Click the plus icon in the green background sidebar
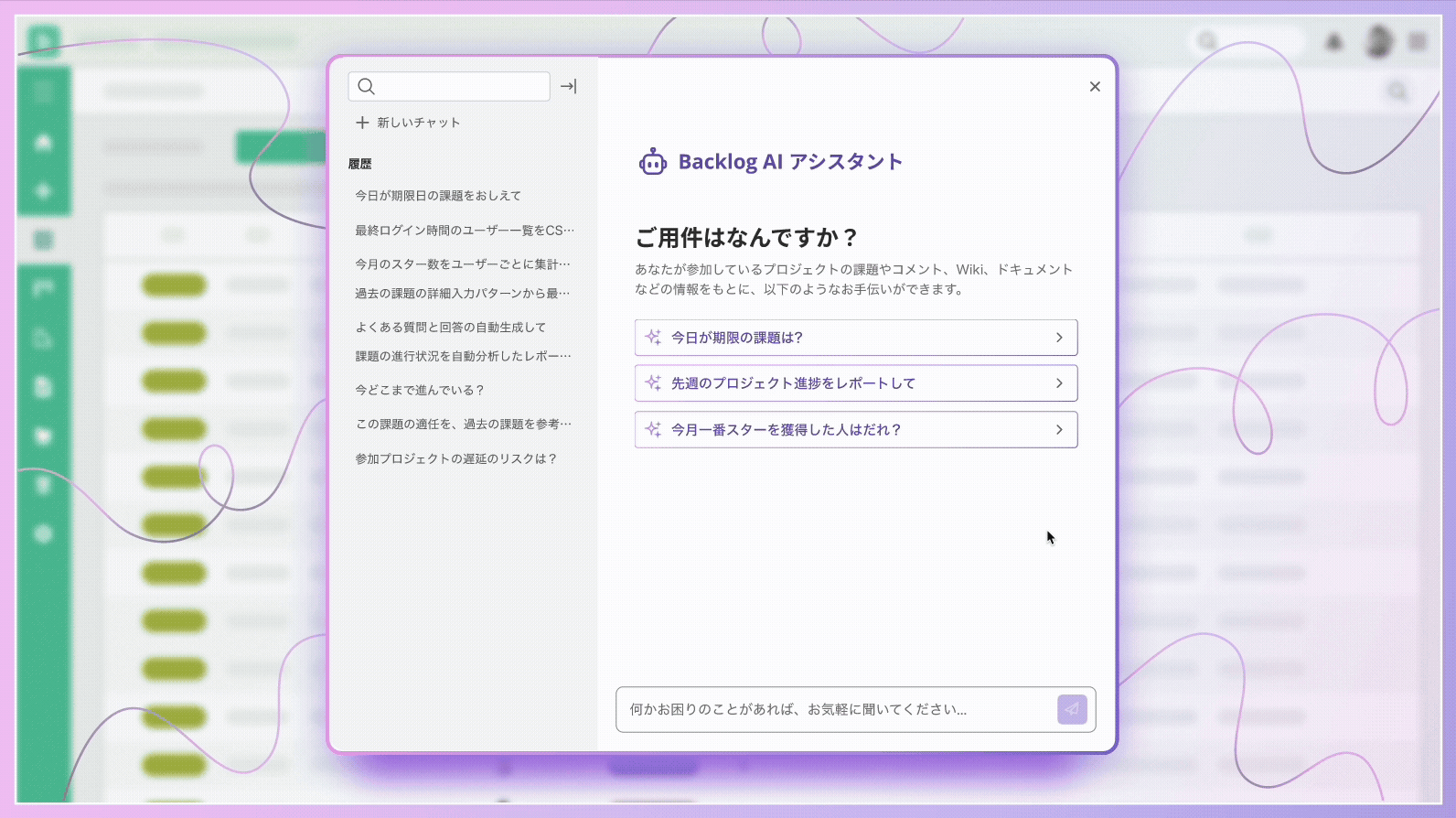This screenshot has width=1456, height=818. [x=43, y=191]
